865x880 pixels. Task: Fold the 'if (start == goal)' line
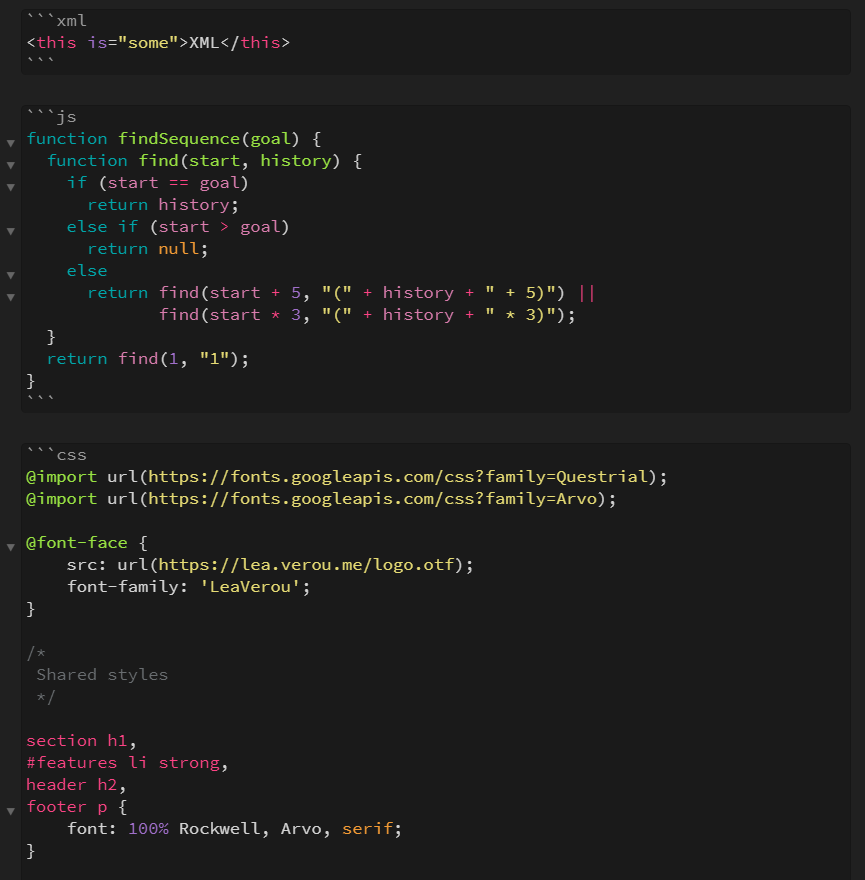coord(11,187)
